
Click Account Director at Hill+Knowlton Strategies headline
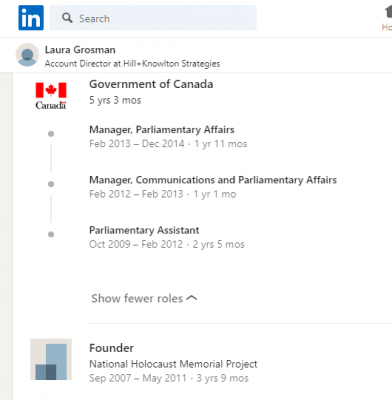(x=132, y=64)
